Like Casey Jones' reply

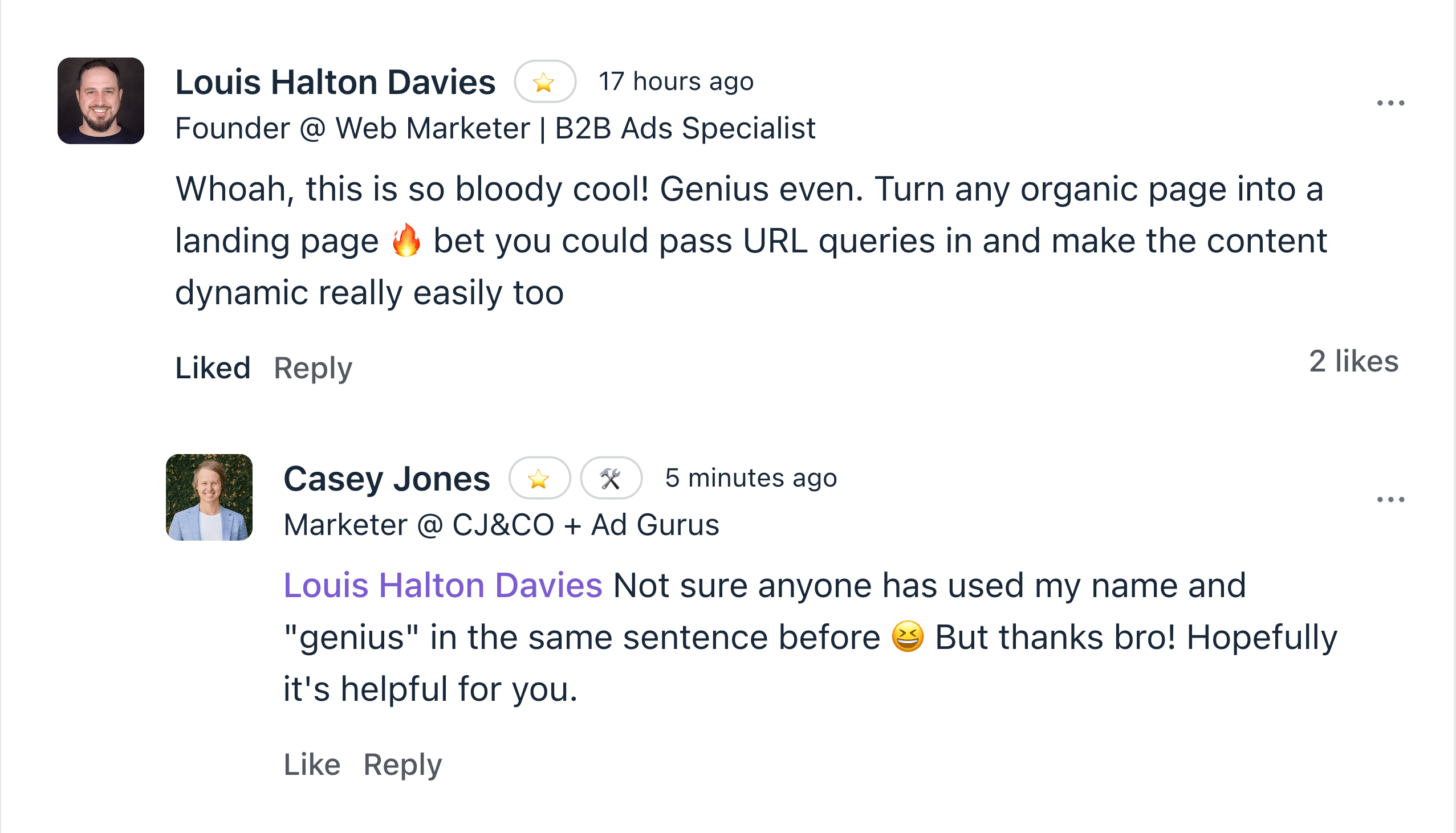coord(312,764)
